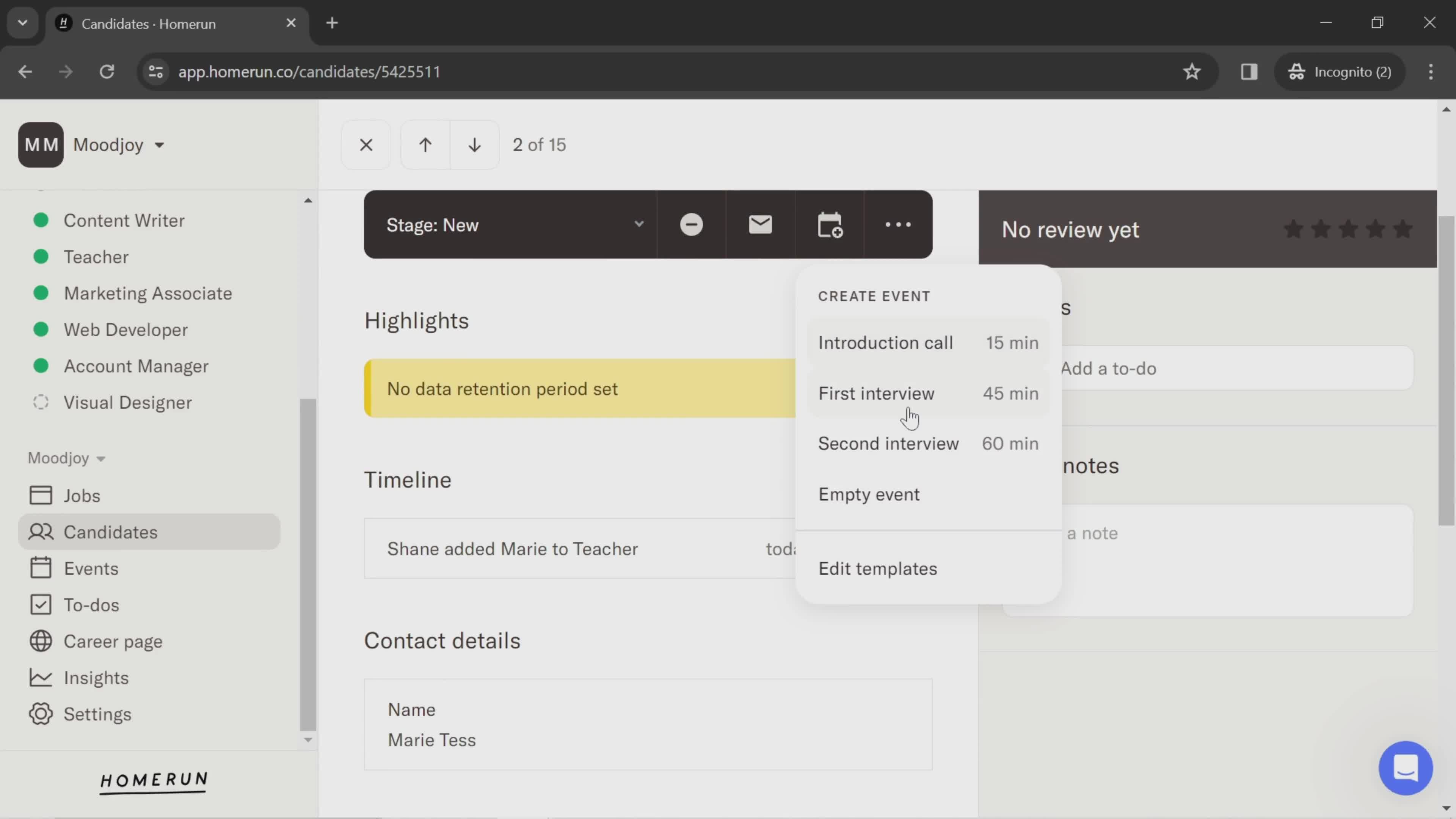Rate candidate three stars
Viewport: 1456px width, 819px height.
coord(1349,229)
